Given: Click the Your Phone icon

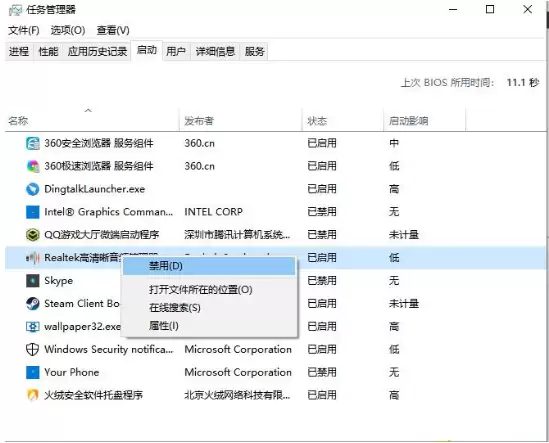Looking at the screenshot, I should [33, 372].
